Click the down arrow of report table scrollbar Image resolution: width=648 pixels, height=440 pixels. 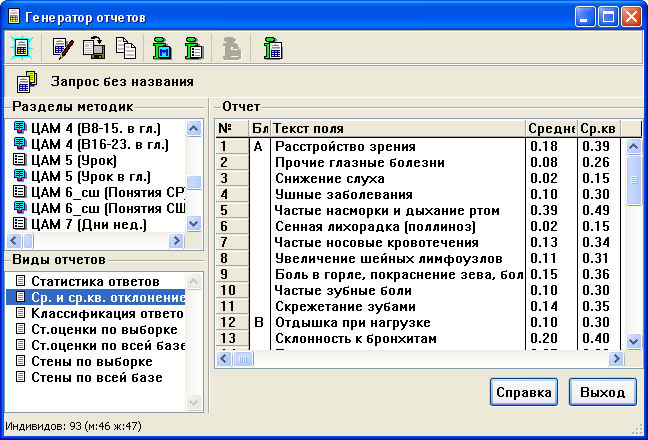pyautogui.click(x=634, y=342)
